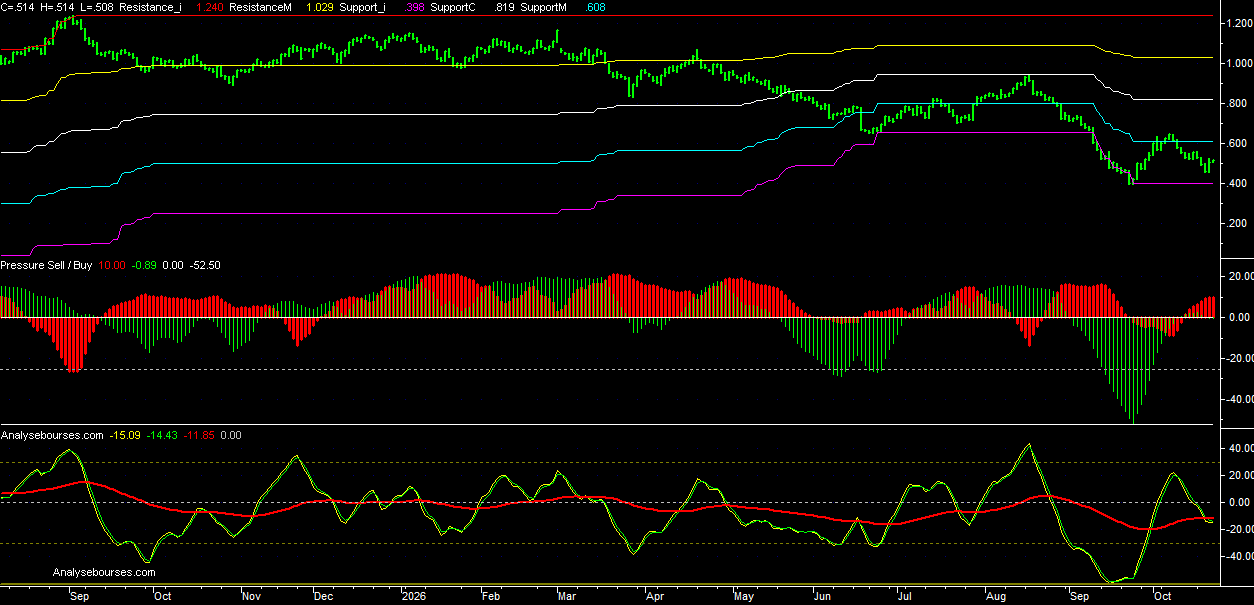
Task: Click the yellow -15.09 oscillator value
Action: coord(126,435)
